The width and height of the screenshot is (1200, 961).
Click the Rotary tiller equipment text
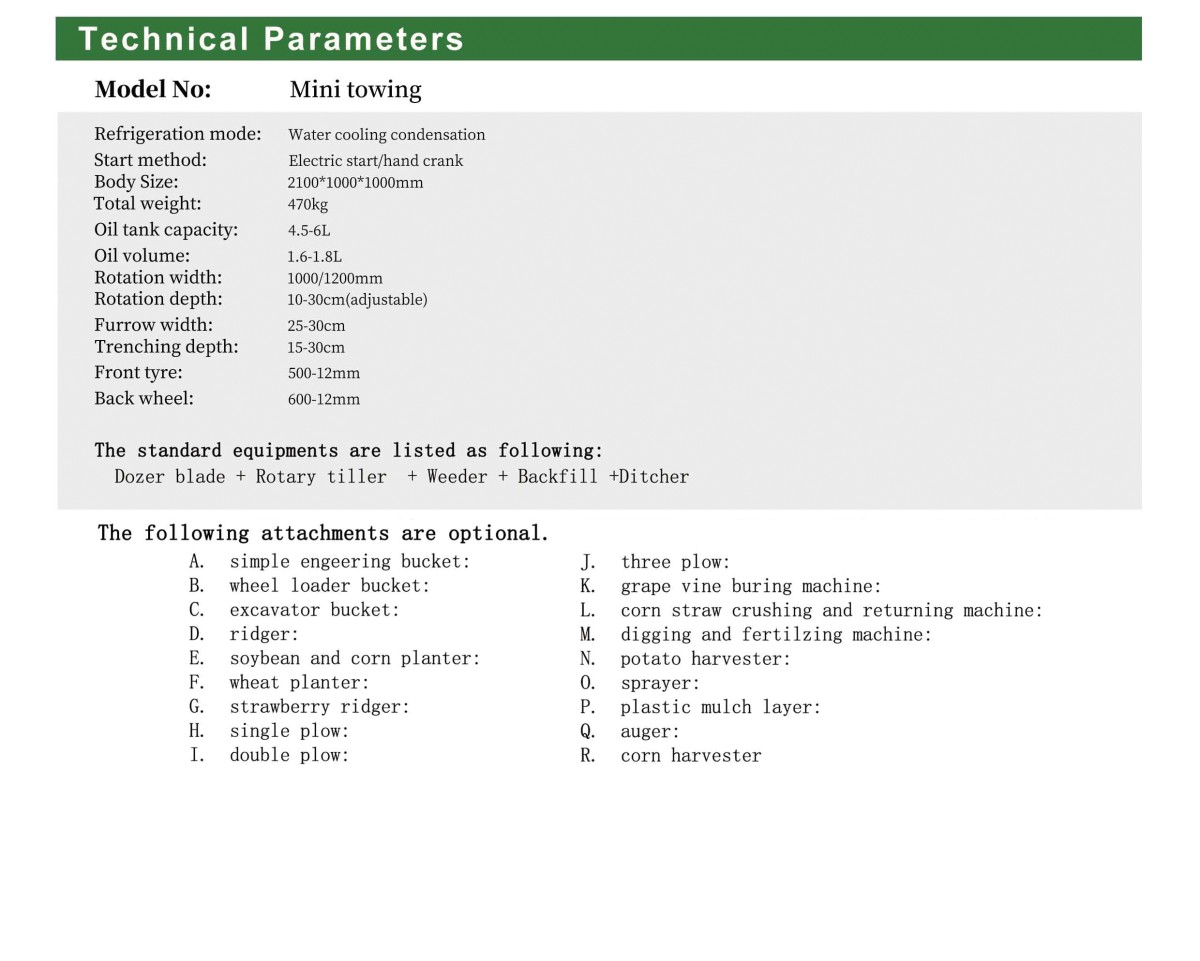(x=321, y=477)
